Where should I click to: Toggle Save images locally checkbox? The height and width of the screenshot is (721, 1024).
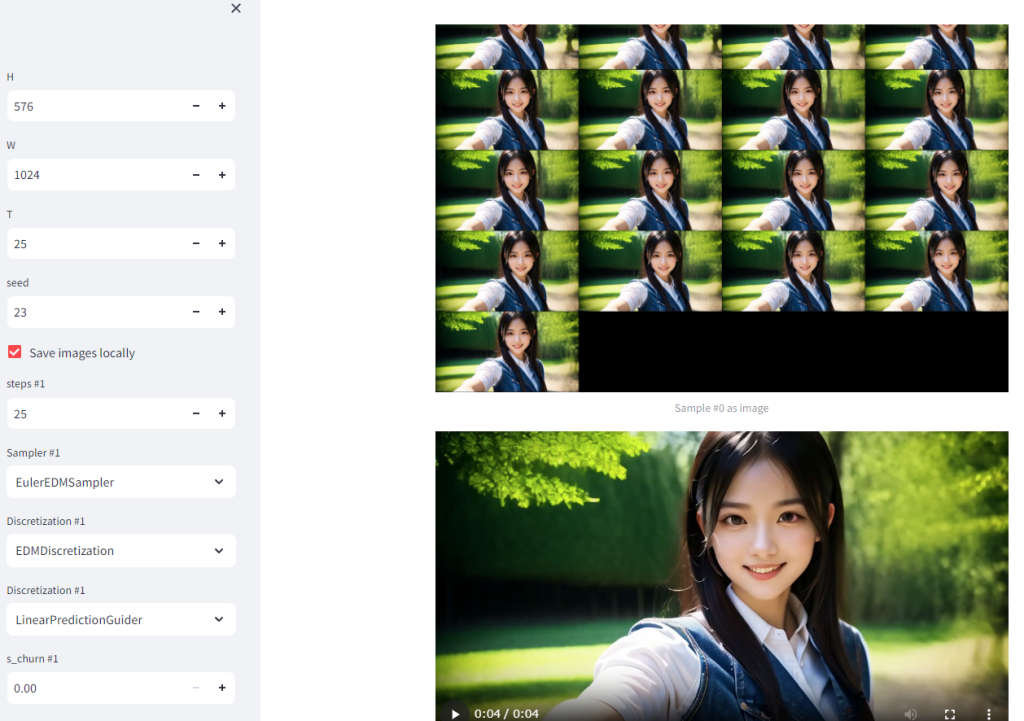14,352
